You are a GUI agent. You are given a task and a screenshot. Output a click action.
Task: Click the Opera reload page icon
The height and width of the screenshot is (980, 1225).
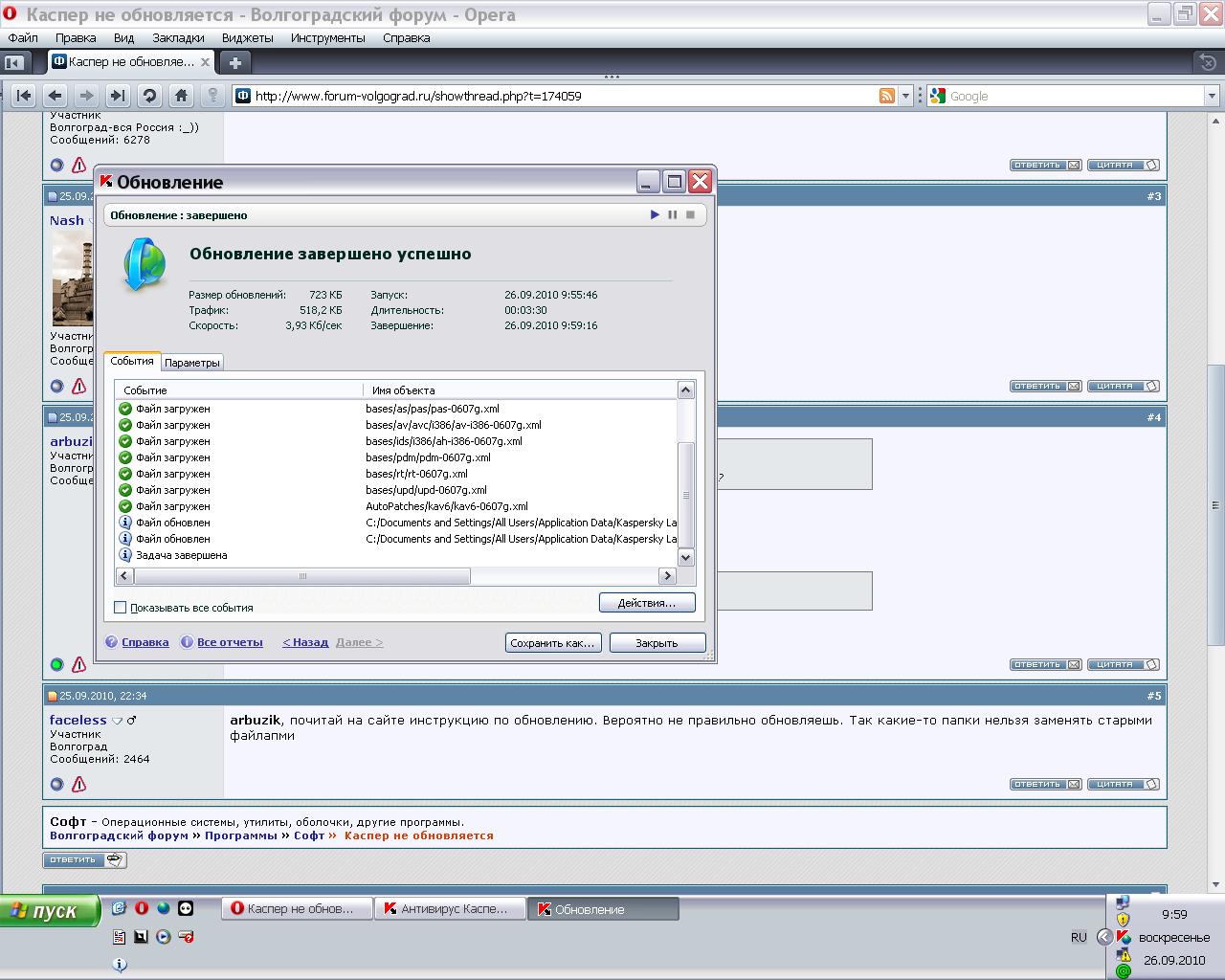[x=149, y=96]
